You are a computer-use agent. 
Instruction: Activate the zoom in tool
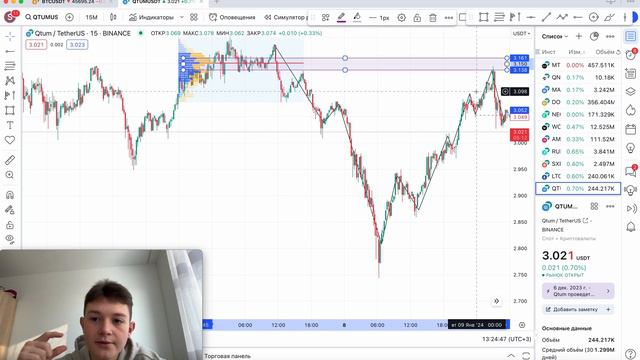point(10,175)
